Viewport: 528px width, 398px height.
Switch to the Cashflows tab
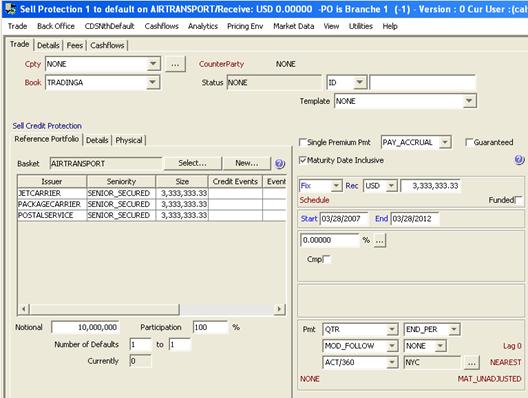click(x=107, y=45)
